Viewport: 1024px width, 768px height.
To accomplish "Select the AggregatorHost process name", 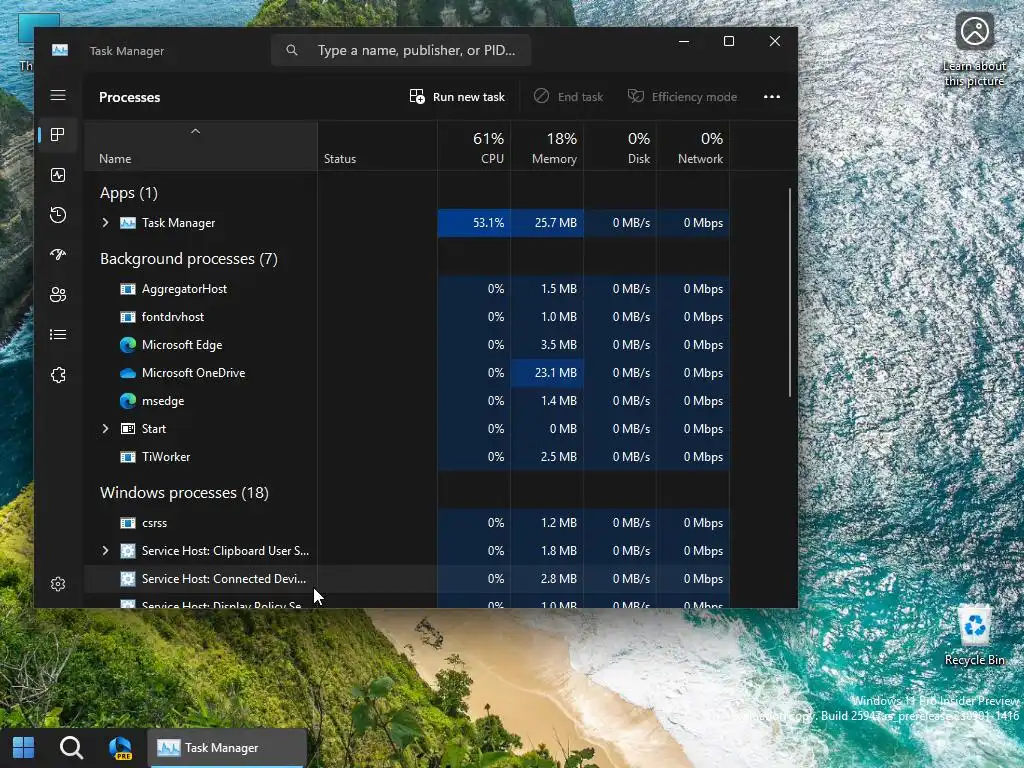I will (x=184, y=289).
